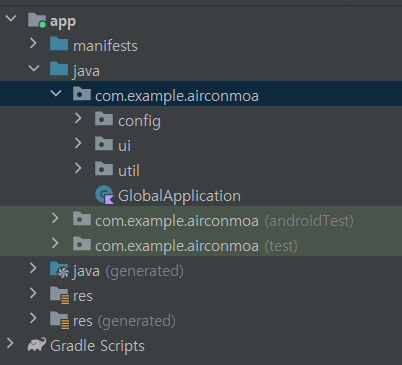402x365 pixels.
Task: Click the res resource folder icon
Action: click(60, 295)
